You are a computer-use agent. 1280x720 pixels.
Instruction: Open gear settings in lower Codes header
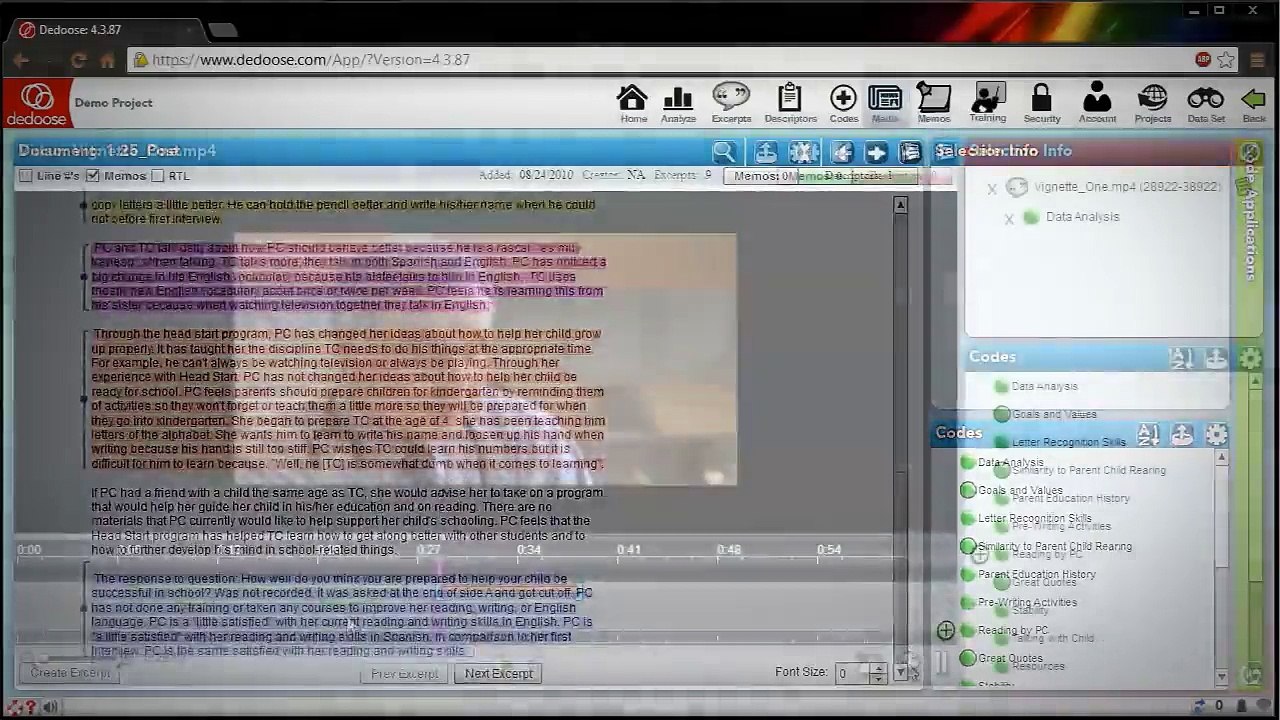coord(1216,434)
